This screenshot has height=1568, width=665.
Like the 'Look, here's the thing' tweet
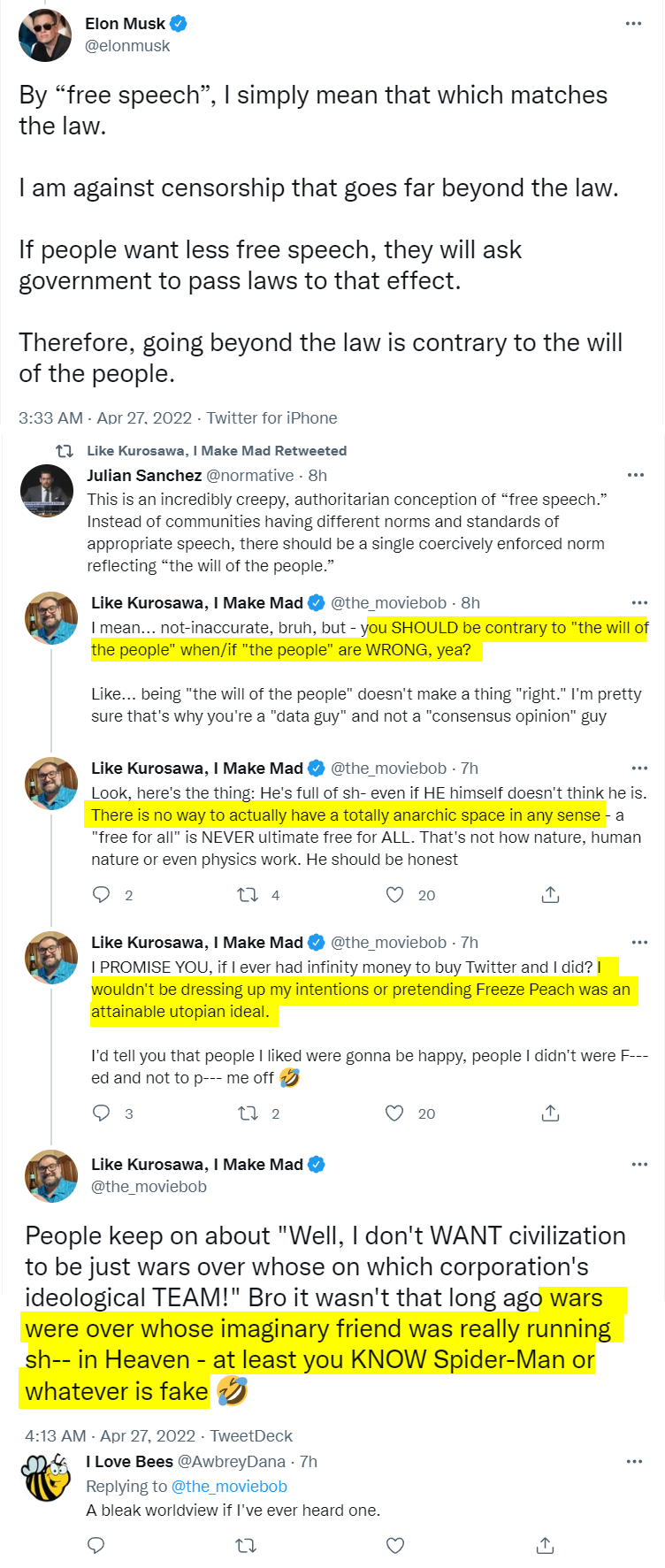[395, 895]
